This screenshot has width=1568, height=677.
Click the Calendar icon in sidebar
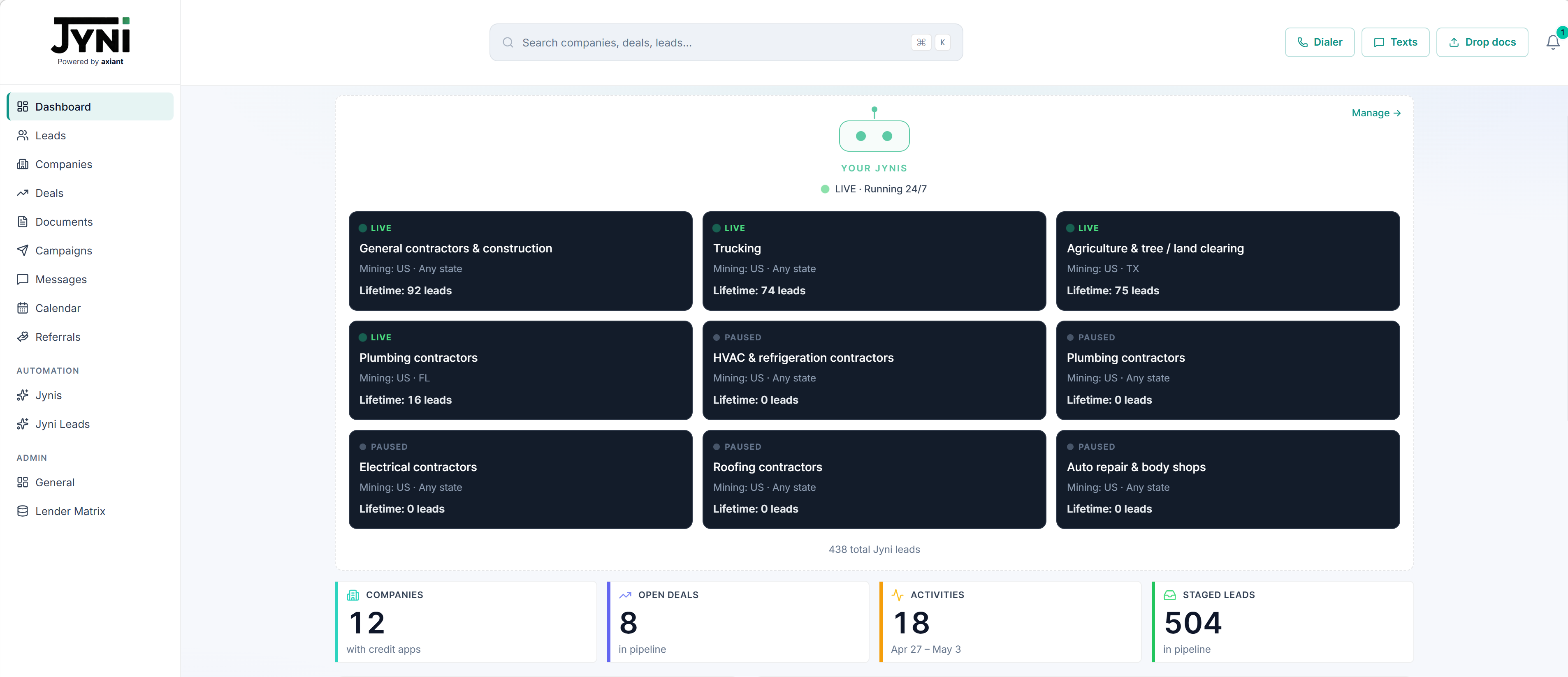[x=23, y=308]
